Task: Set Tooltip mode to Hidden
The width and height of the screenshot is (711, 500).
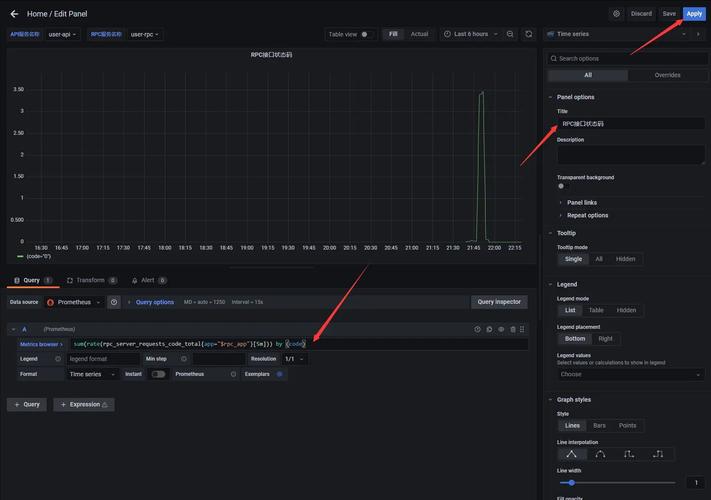Action: 625,259
